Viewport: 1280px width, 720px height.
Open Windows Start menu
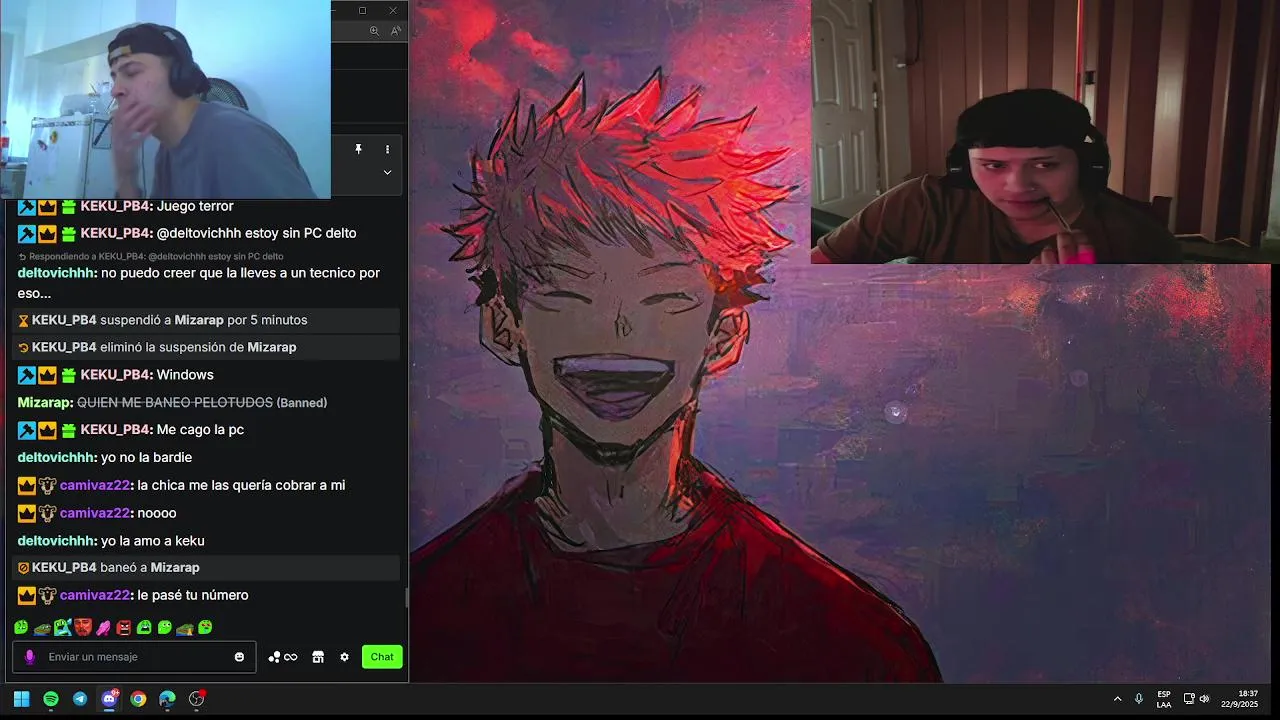(x=21, y=699)
